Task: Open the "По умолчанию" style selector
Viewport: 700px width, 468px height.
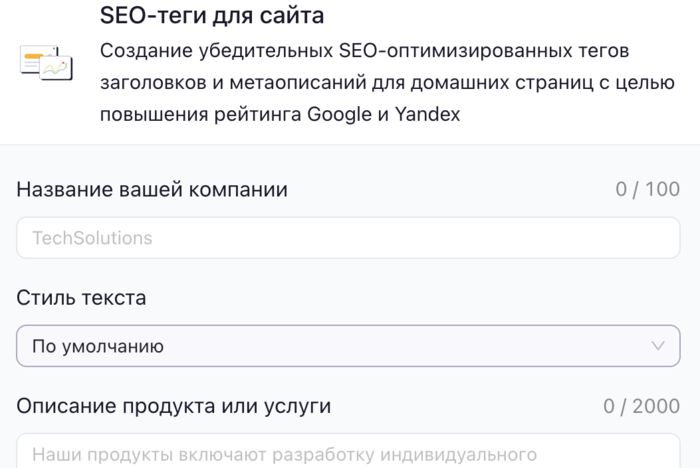Action: pyautogui.click(x=348, y=346)
